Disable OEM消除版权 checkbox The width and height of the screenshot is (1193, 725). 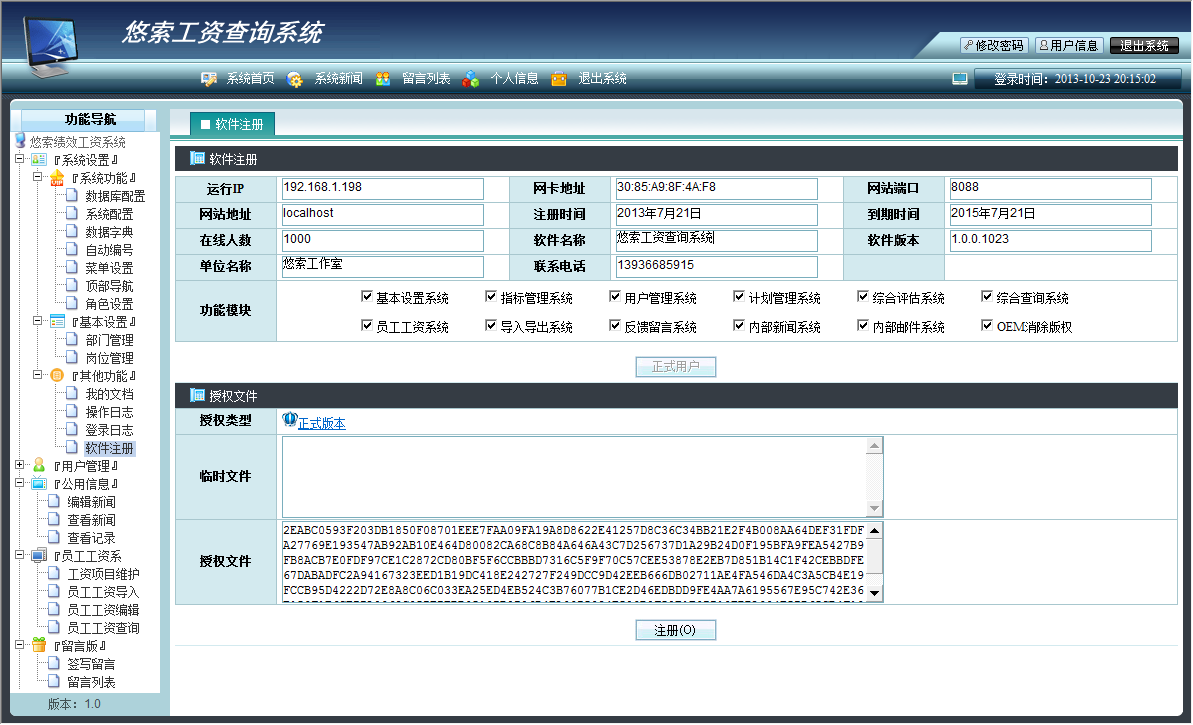[x=987, y=326]
